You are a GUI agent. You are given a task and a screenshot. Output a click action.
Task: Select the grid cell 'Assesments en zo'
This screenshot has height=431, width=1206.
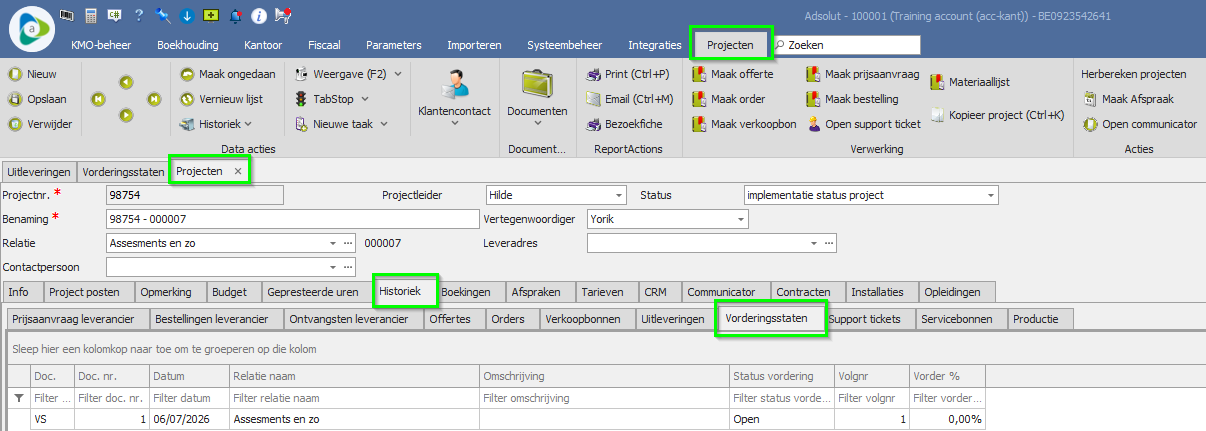coord(353,420)
